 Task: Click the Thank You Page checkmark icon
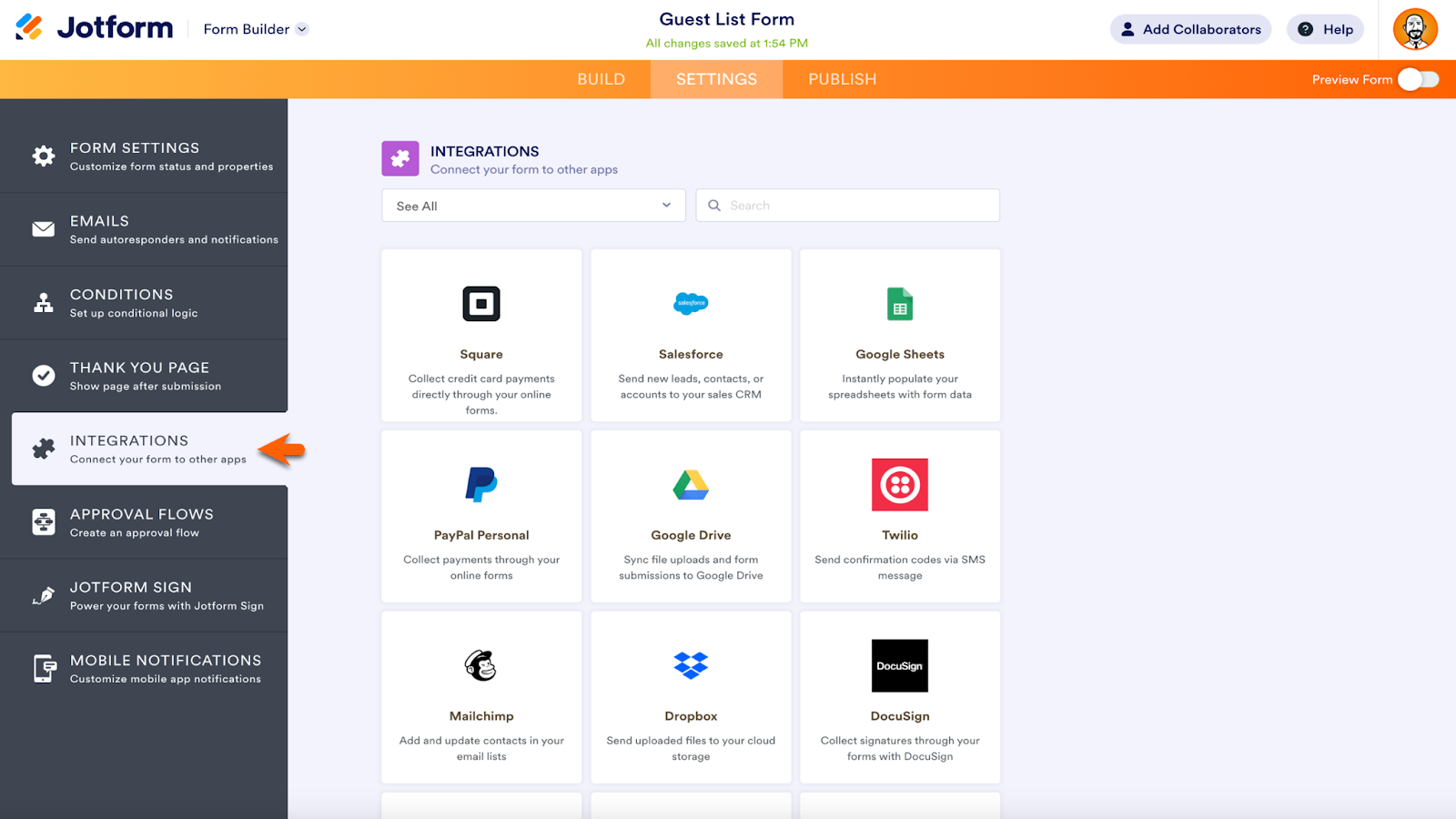point(44,376)
